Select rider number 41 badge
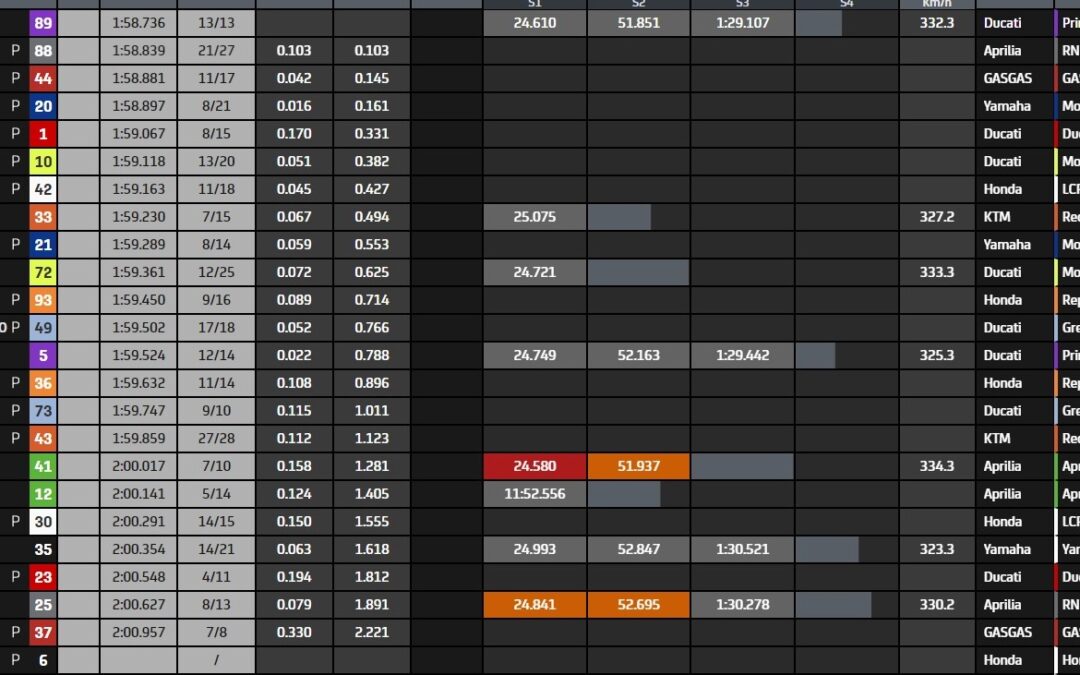Screen dimensions: 1080x675 point(43,466)
